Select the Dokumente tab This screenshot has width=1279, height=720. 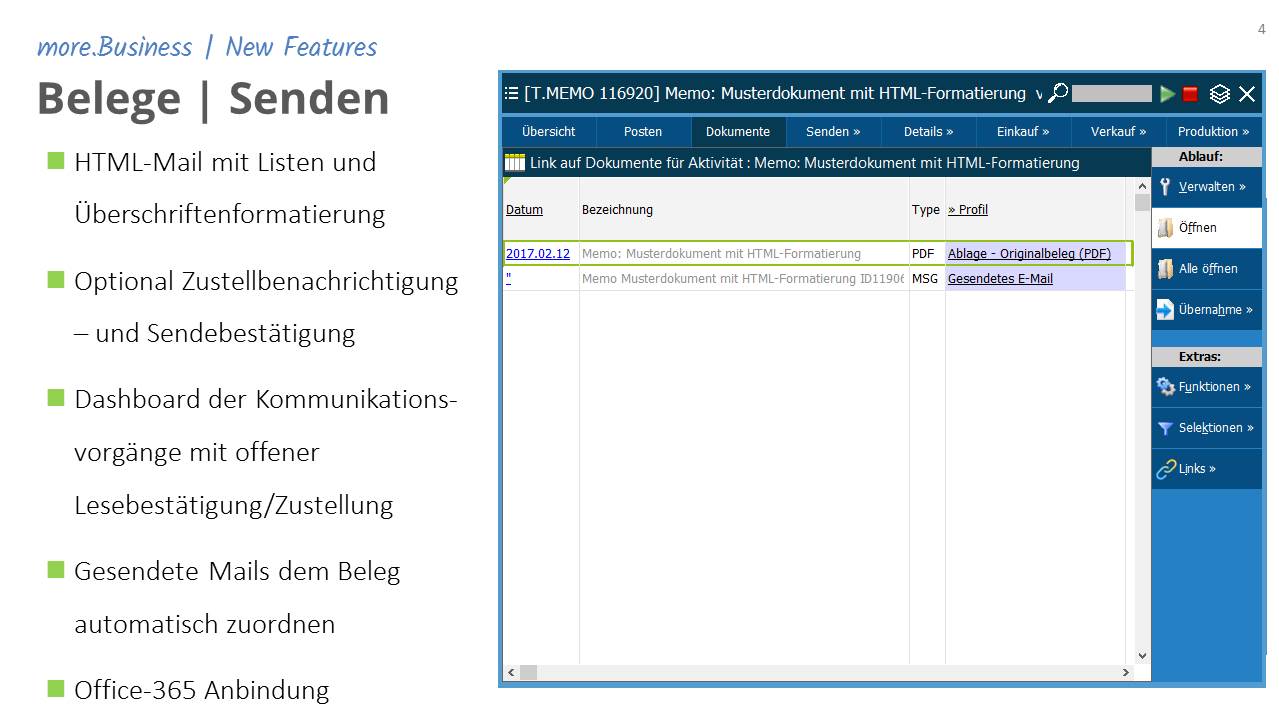(738, 131)
